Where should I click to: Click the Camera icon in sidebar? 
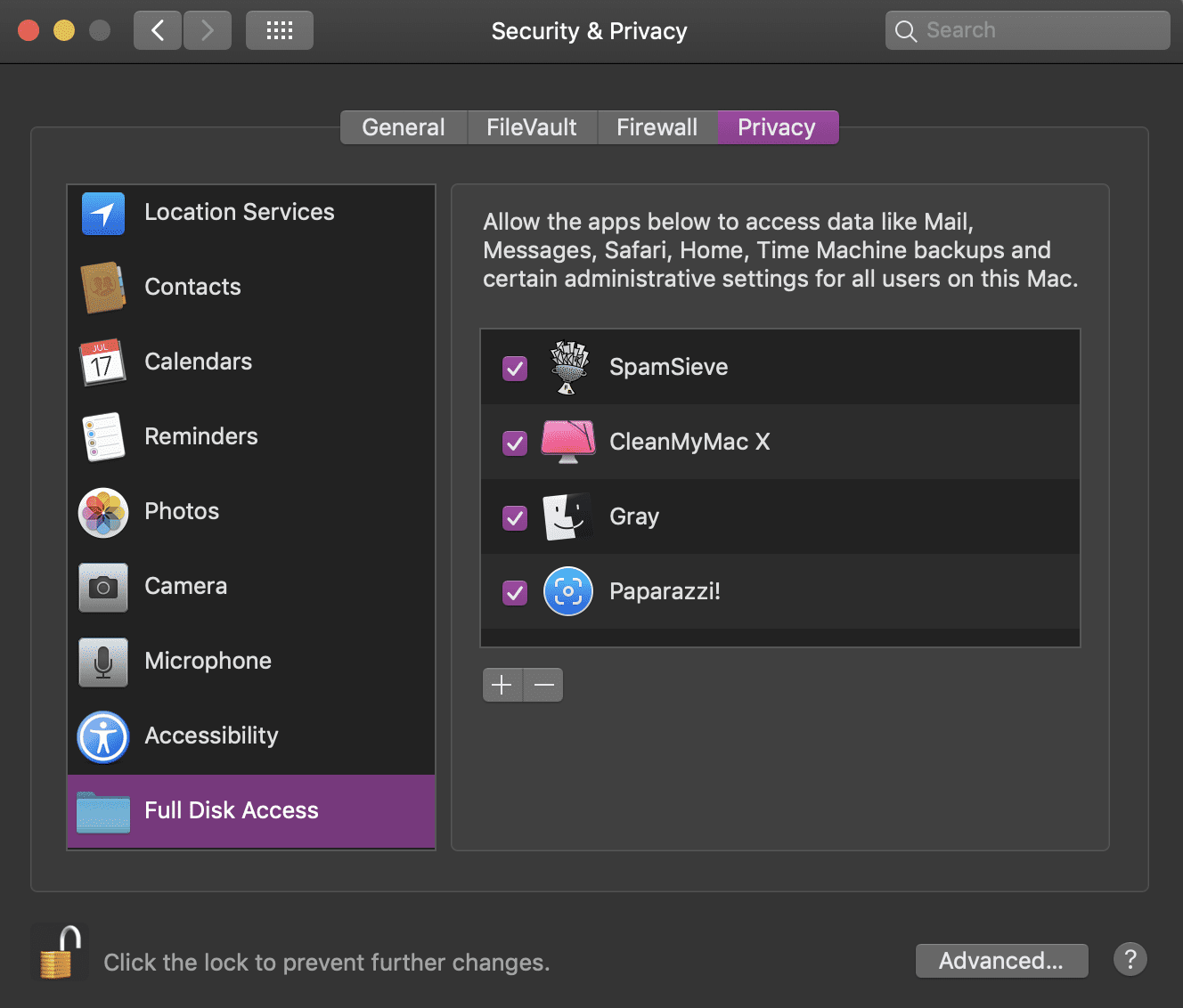[103, 587]
